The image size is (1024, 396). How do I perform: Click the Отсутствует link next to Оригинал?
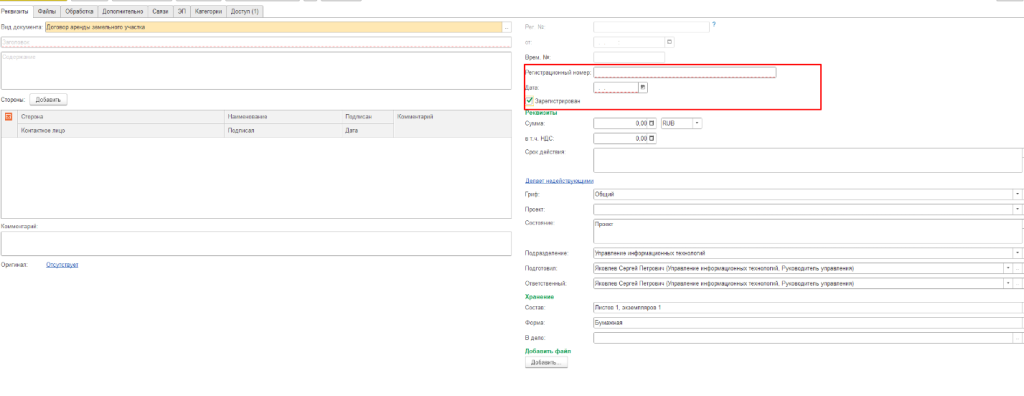coord(62,265)
